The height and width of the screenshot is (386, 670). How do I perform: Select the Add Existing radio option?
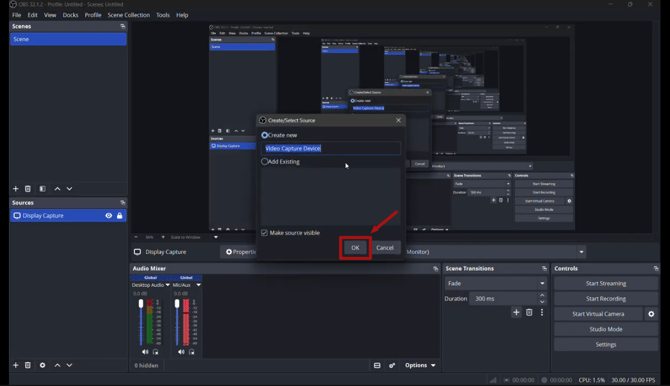pyautogui.click(x=264, y=162)
